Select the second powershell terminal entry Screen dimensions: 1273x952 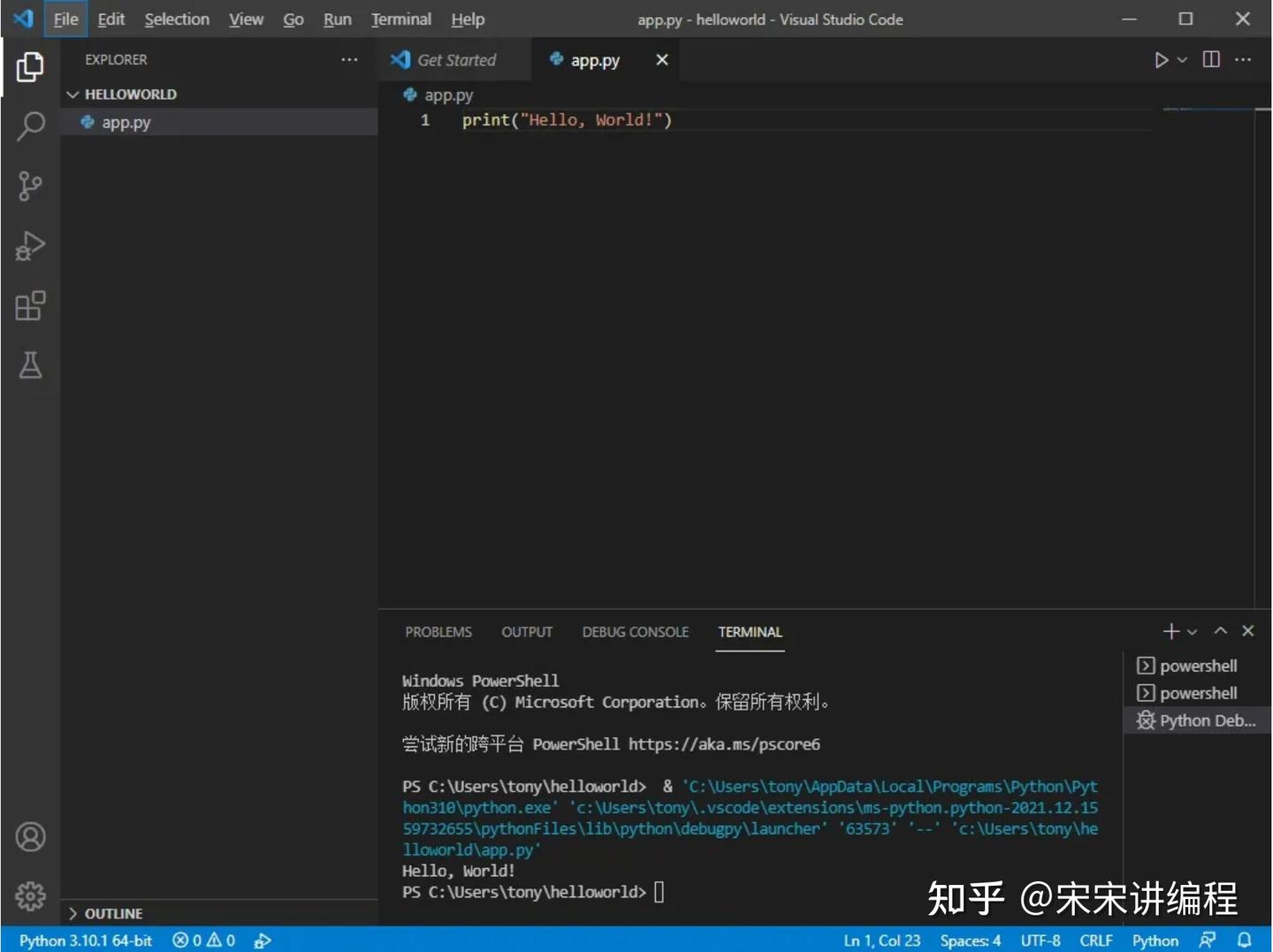pos(1197,693)
